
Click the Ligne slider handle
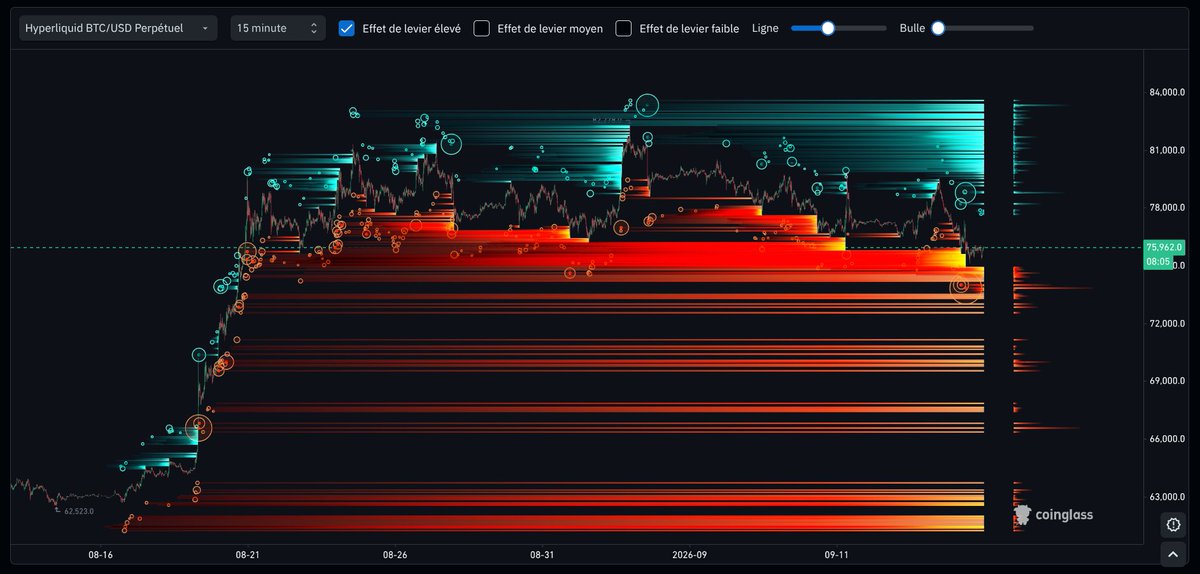coord(828,28)
